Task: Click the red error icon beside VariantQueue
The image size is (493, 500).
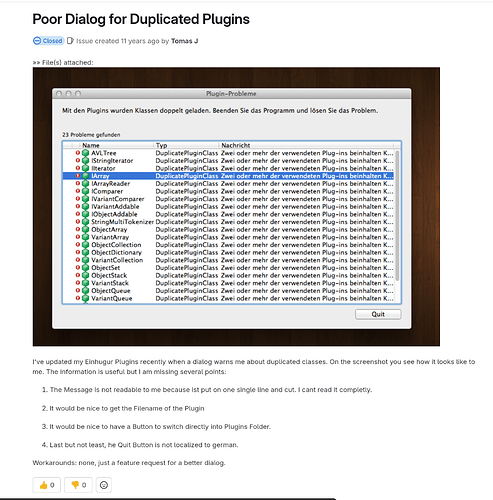Action: click(x=78, y=298)
